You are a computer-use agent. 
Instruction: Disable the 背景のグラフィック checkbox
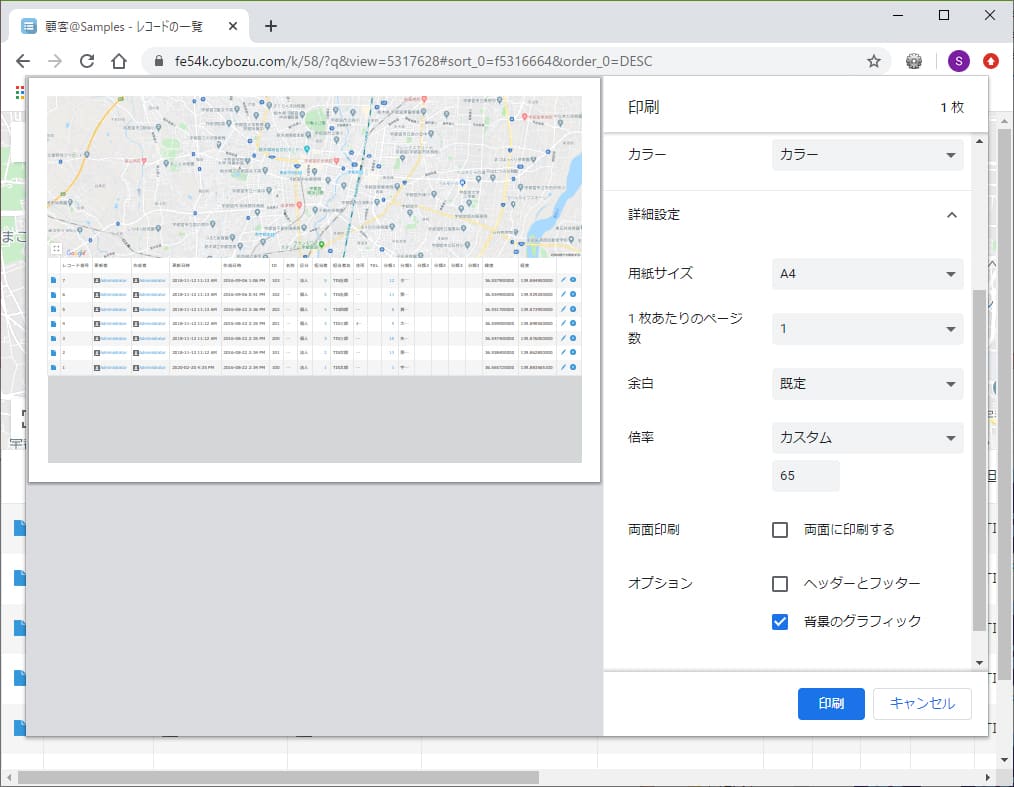(x=780, y=621)
